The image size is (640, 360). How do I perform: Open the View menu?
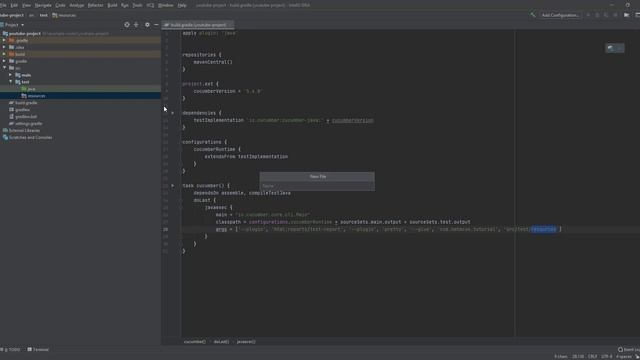tap(27, 5)
